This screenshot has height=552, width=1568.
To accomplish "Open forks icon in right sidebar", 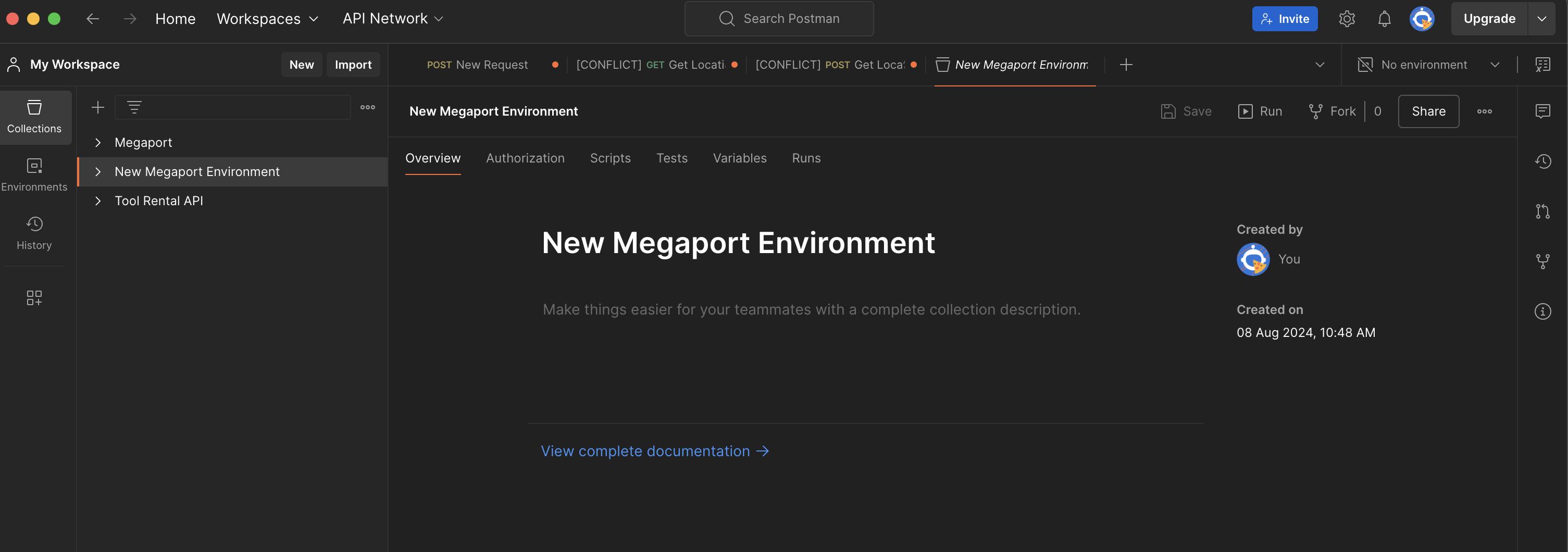I will click(1542, 262).
